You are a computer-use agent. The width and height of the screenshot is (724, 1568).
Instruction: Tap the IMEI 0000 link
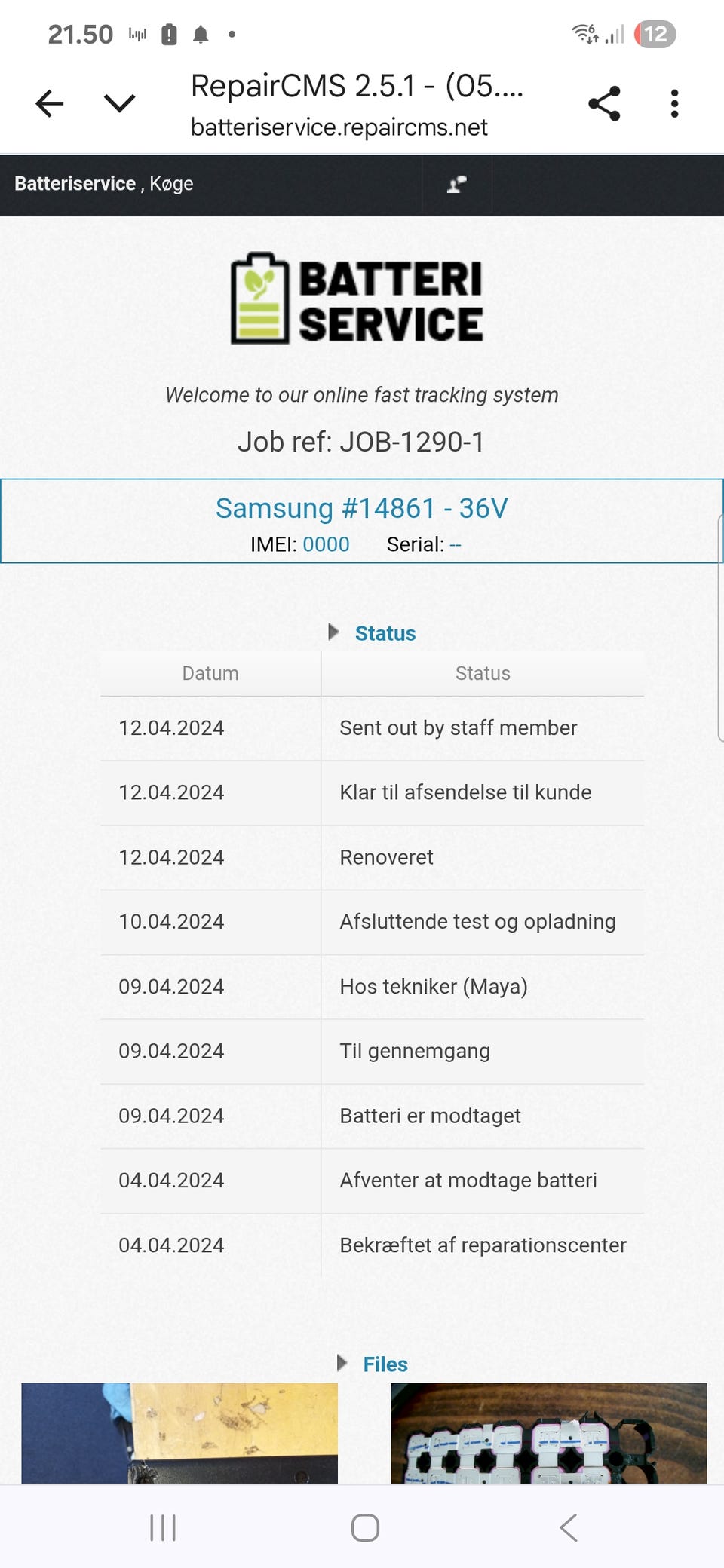click(326, 544)
